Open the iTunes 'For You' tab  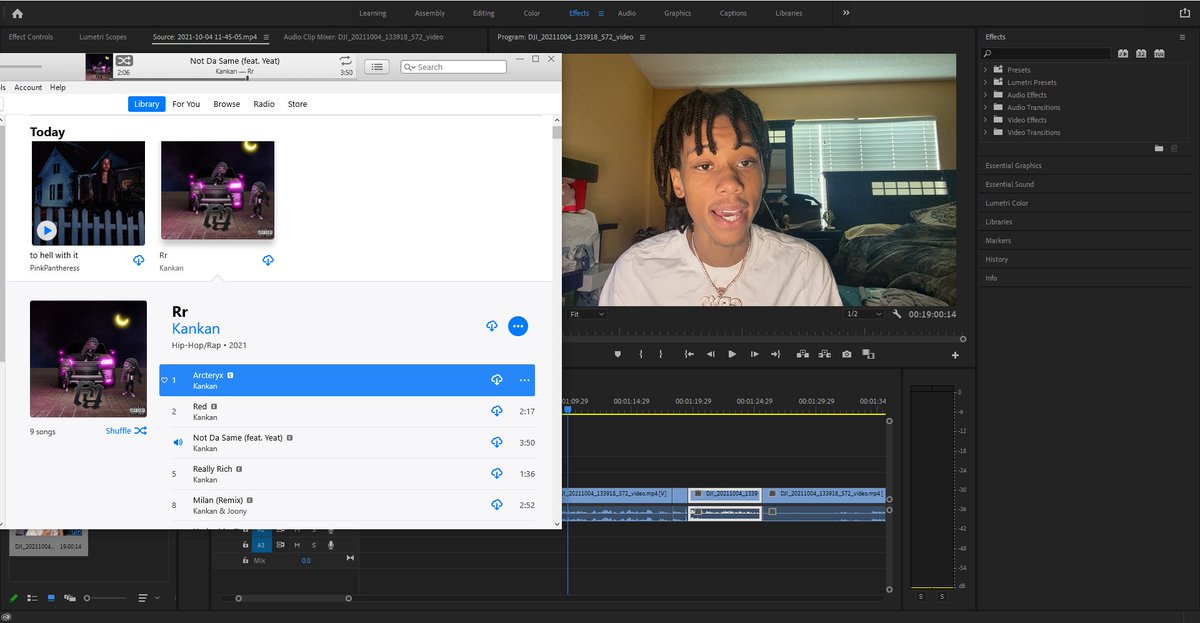click(186, 104)
